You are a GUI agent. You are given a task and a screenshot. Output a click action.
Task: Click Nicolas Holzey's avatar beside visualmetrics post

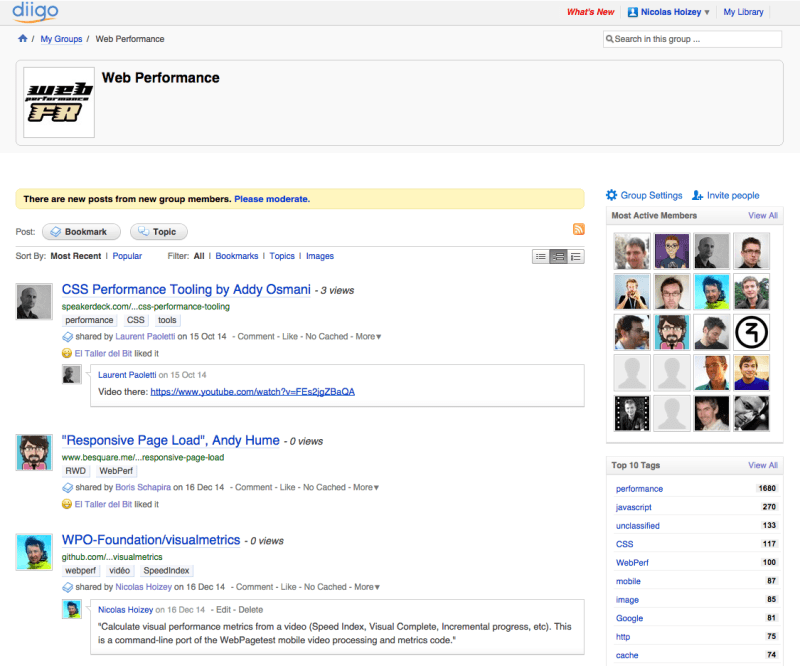coord(34,552)
